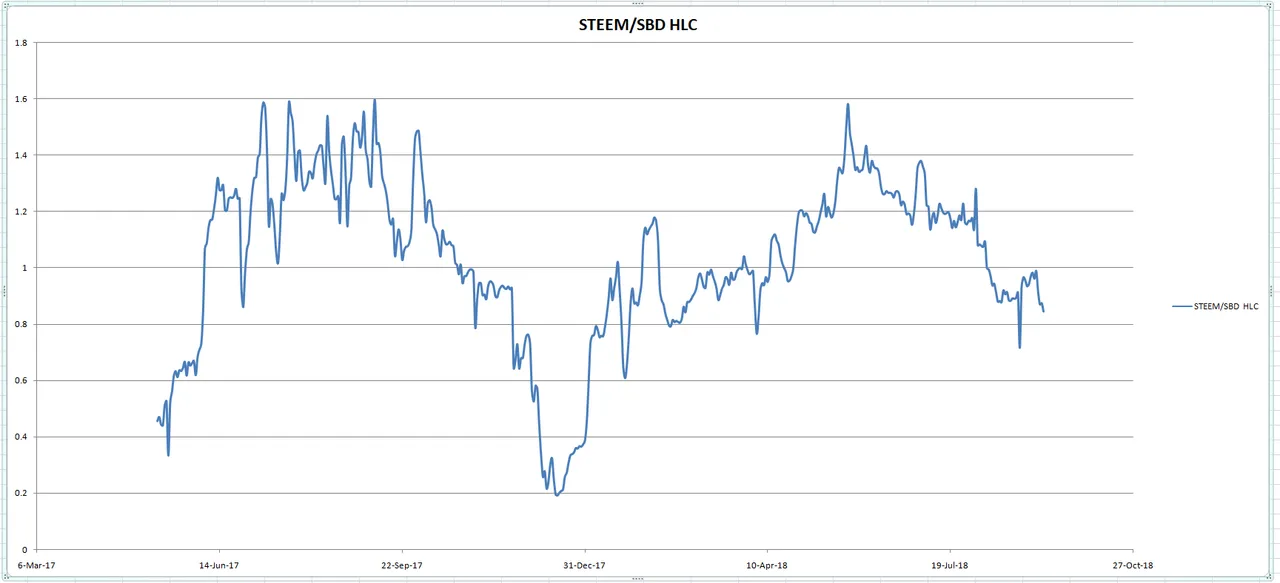
Task: Select the 0 y-axis label
Action: (25, 549)
